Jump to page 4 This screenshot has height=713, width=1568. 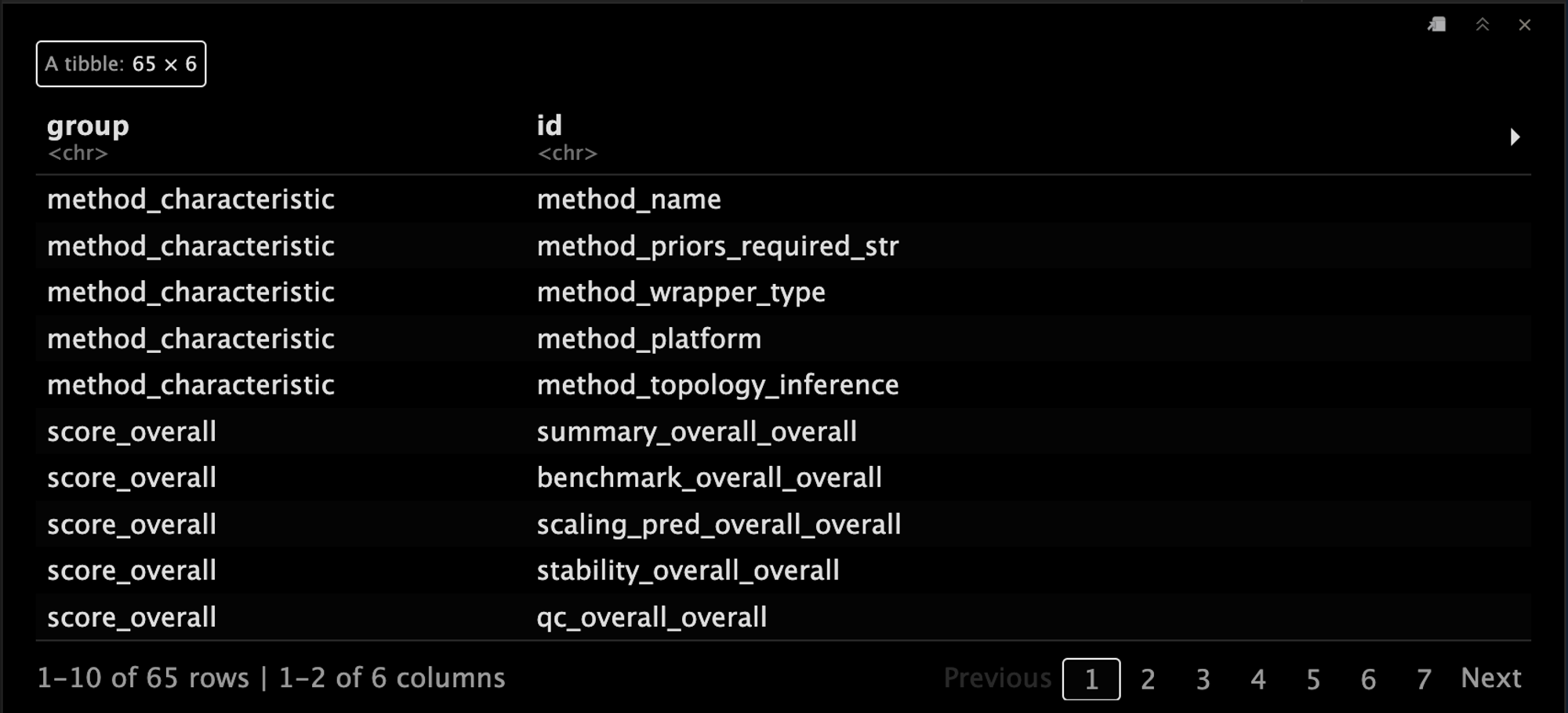coord(1258,679)
